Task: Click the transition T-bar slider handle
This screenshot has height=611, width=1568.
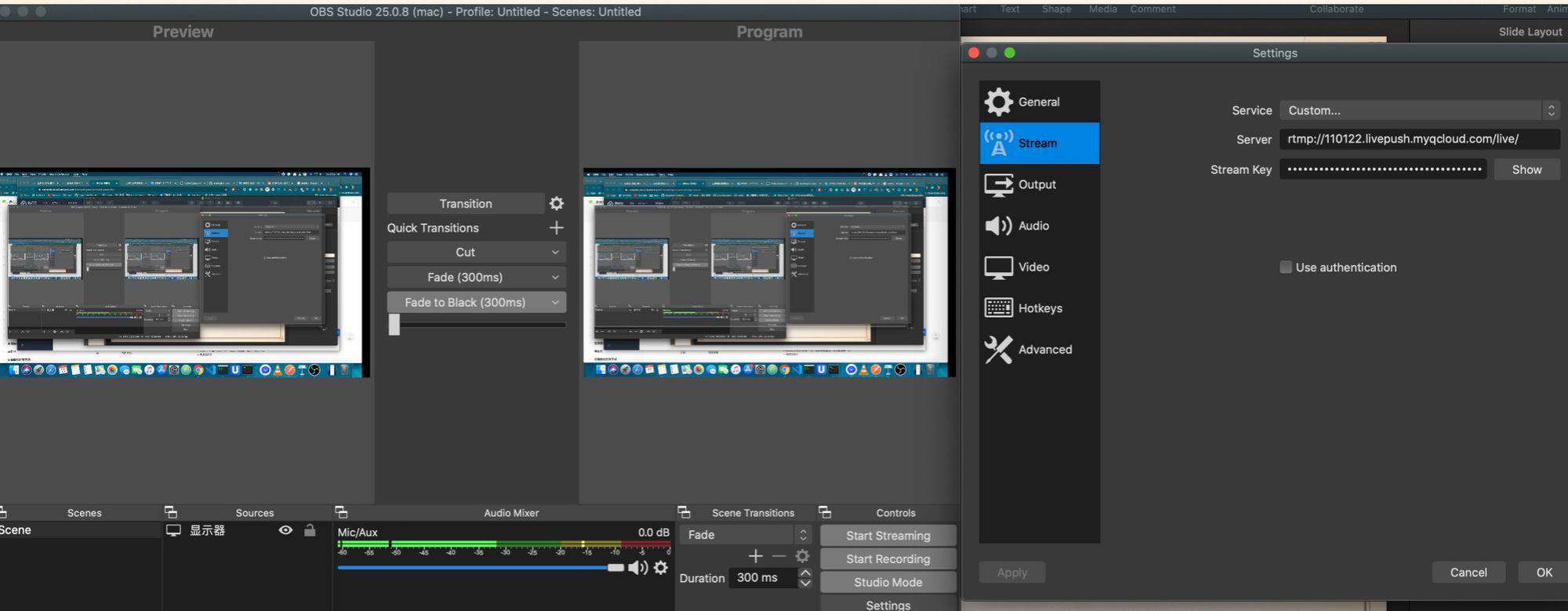Action: pyautogui.click(x=394, y=324)
